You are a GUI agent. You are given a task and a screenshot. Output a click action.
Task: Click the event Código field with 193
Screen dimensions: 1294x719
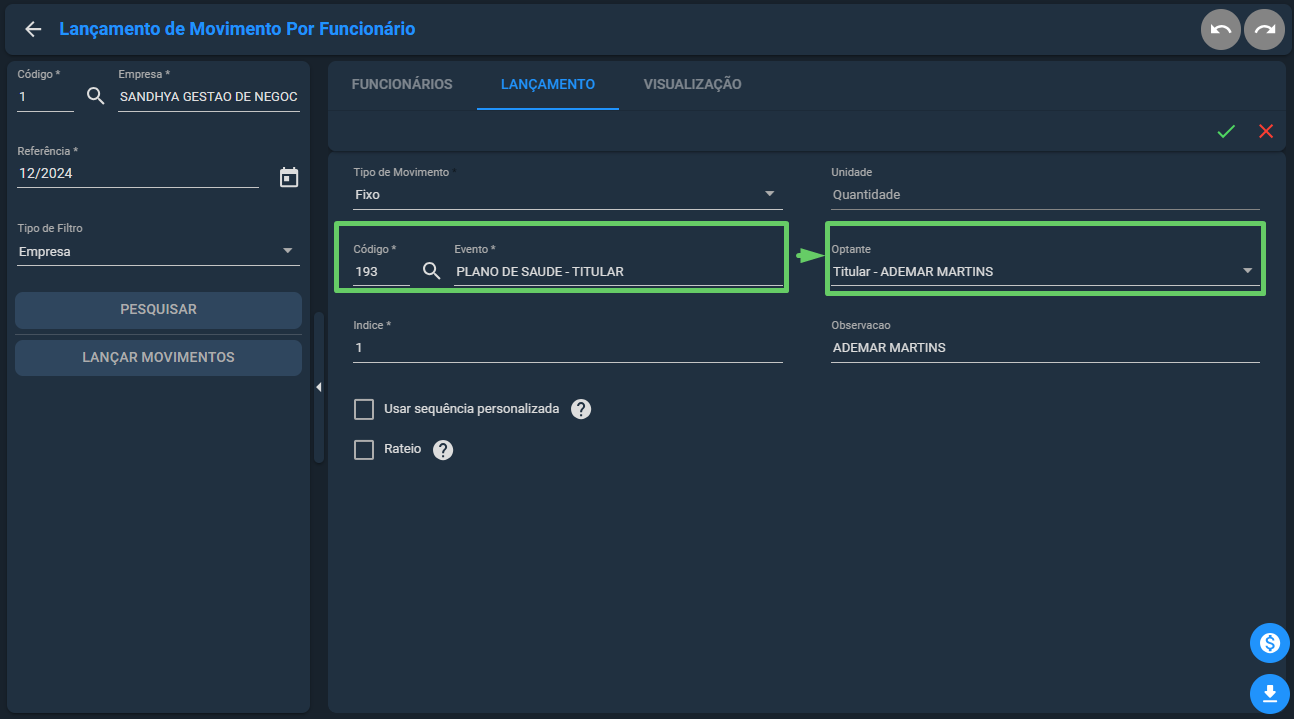pyautogui.click(x=381, y=271)
